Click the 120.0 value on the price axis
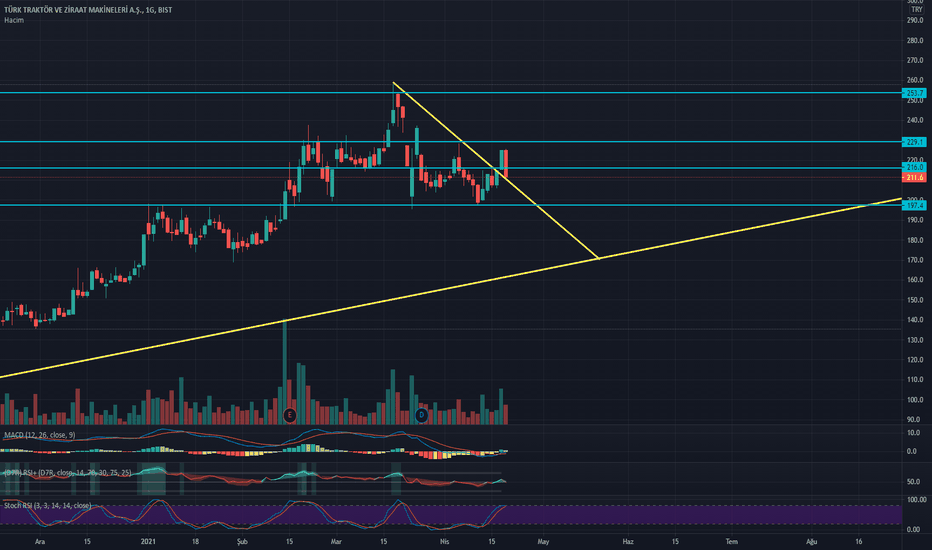Image resolution: width=932 pixels, height=550 pixels. [x=915, y=360]
